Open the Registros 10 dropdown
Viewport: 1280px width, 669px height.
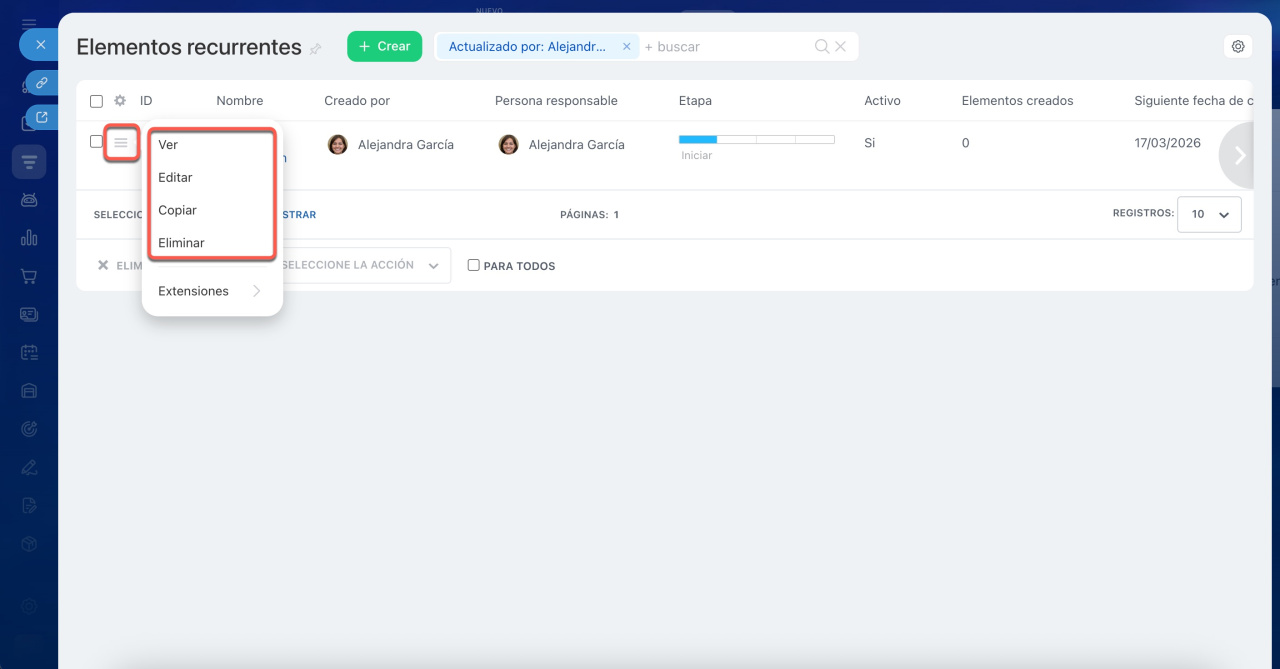click(x=1209, y=214)
